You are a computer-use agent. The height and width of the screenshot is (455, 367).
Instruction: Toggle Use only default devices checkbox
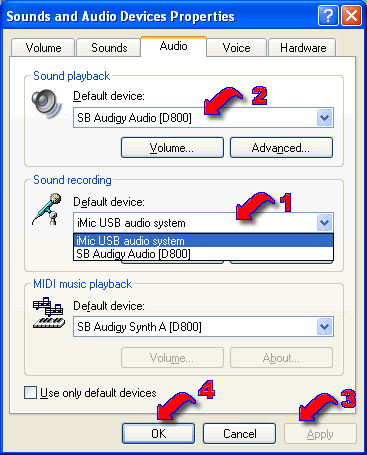click(x=30, y=392)
